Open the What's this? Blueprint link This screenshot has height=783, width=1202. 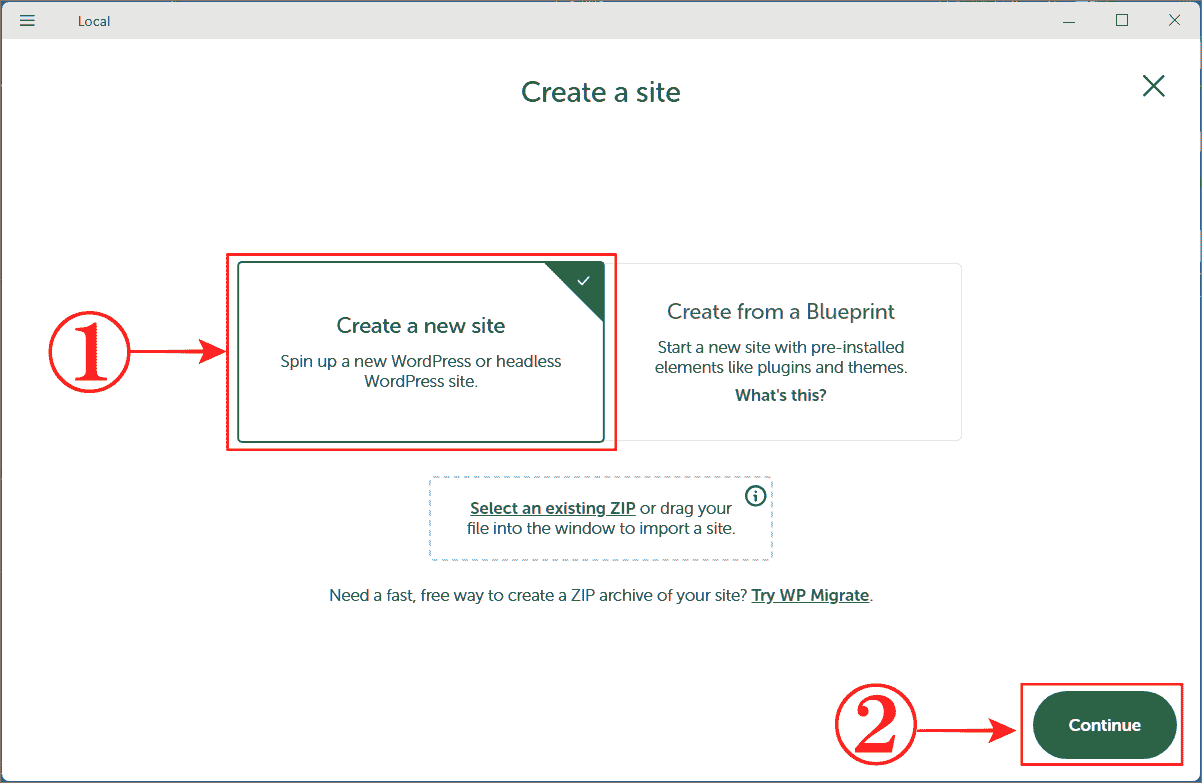point(781,395)
